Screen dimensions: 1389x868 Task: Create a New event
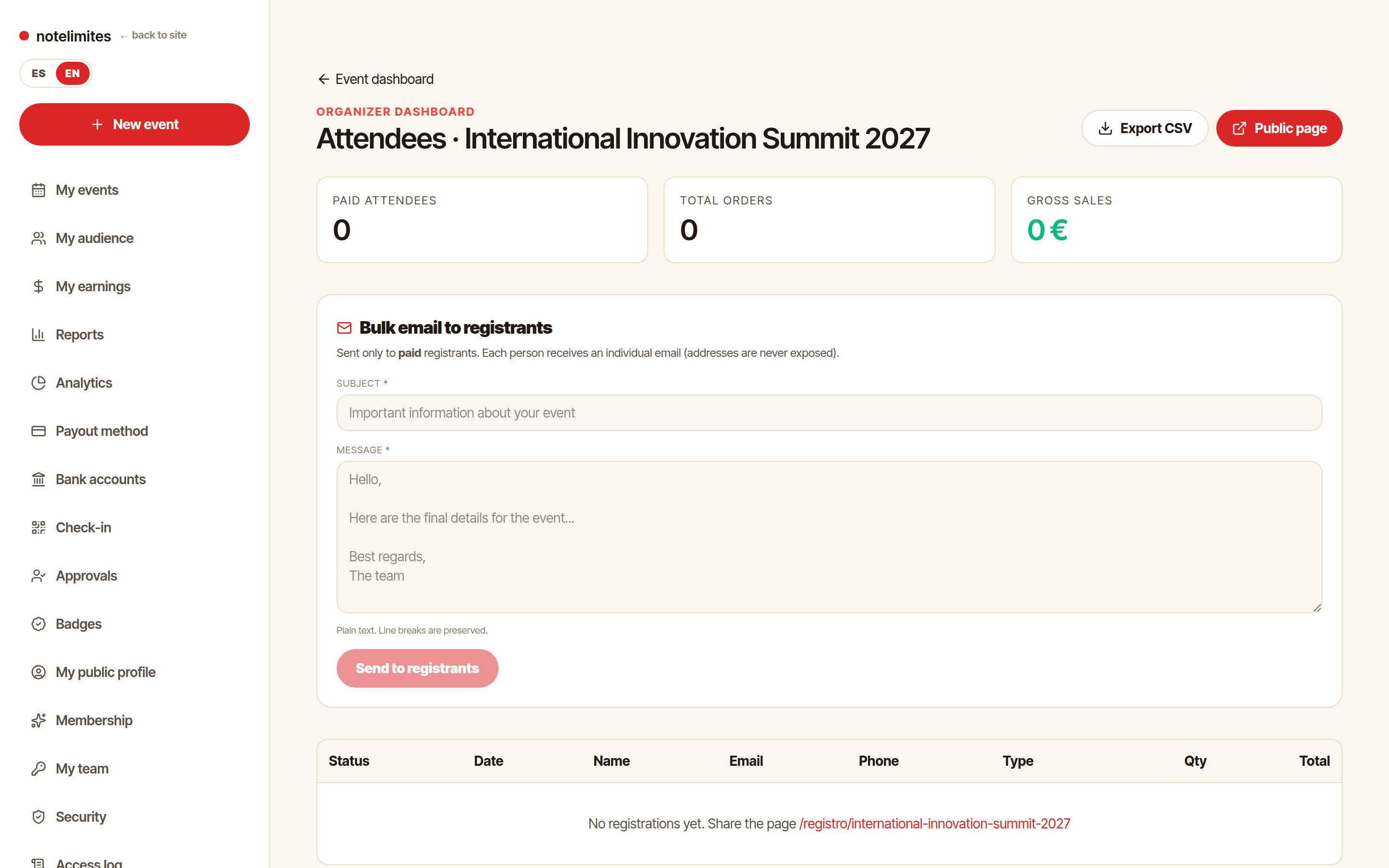(x=134, y=124)
